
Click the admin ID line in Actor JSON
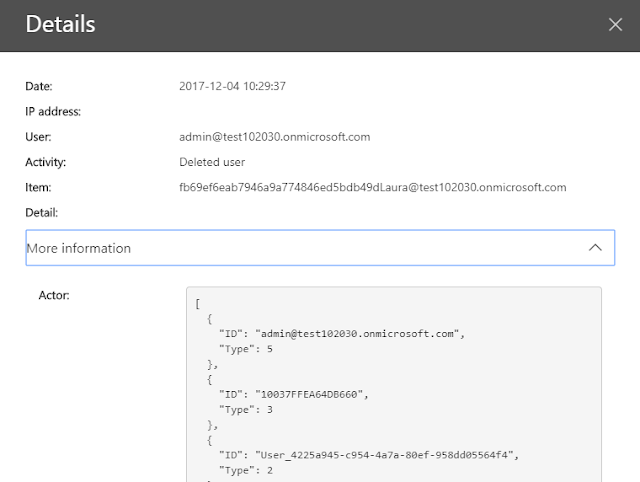(342, 333)
